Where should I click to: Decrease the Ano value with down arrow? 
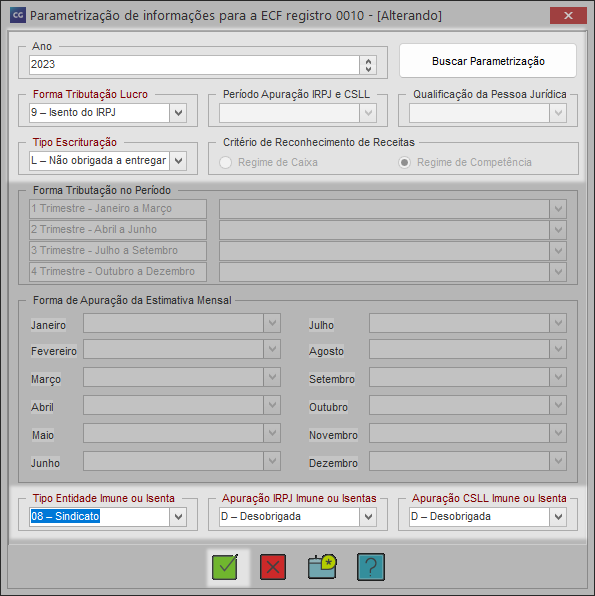(368, 69)
